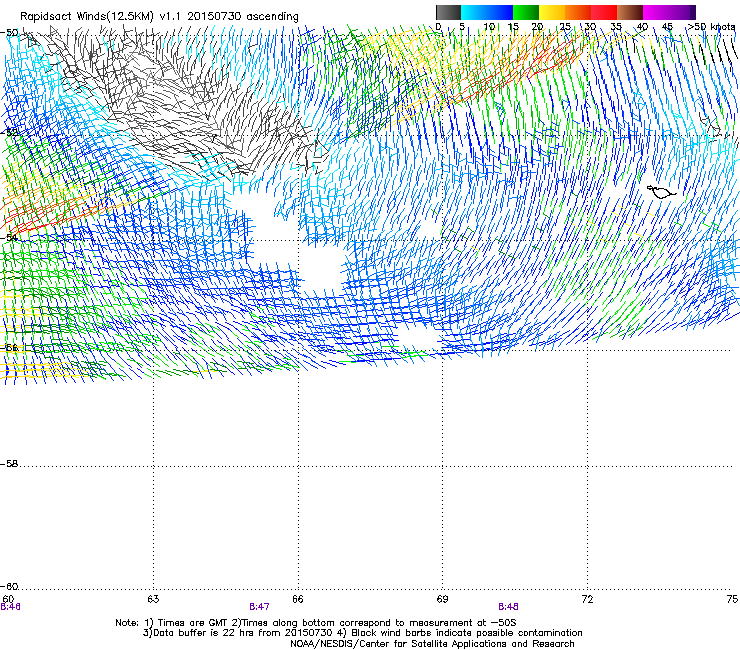The height and width of the screenshot is (650, 740).
Task: Click the Rapidscat Winds title text
Action: (159, 17)
